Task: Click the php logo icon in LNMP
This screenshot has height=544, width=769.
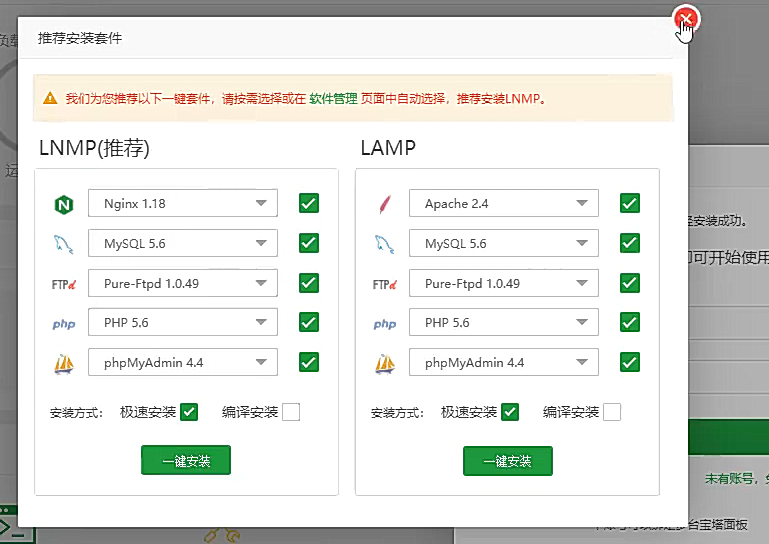Action: (x=64, y=324)
